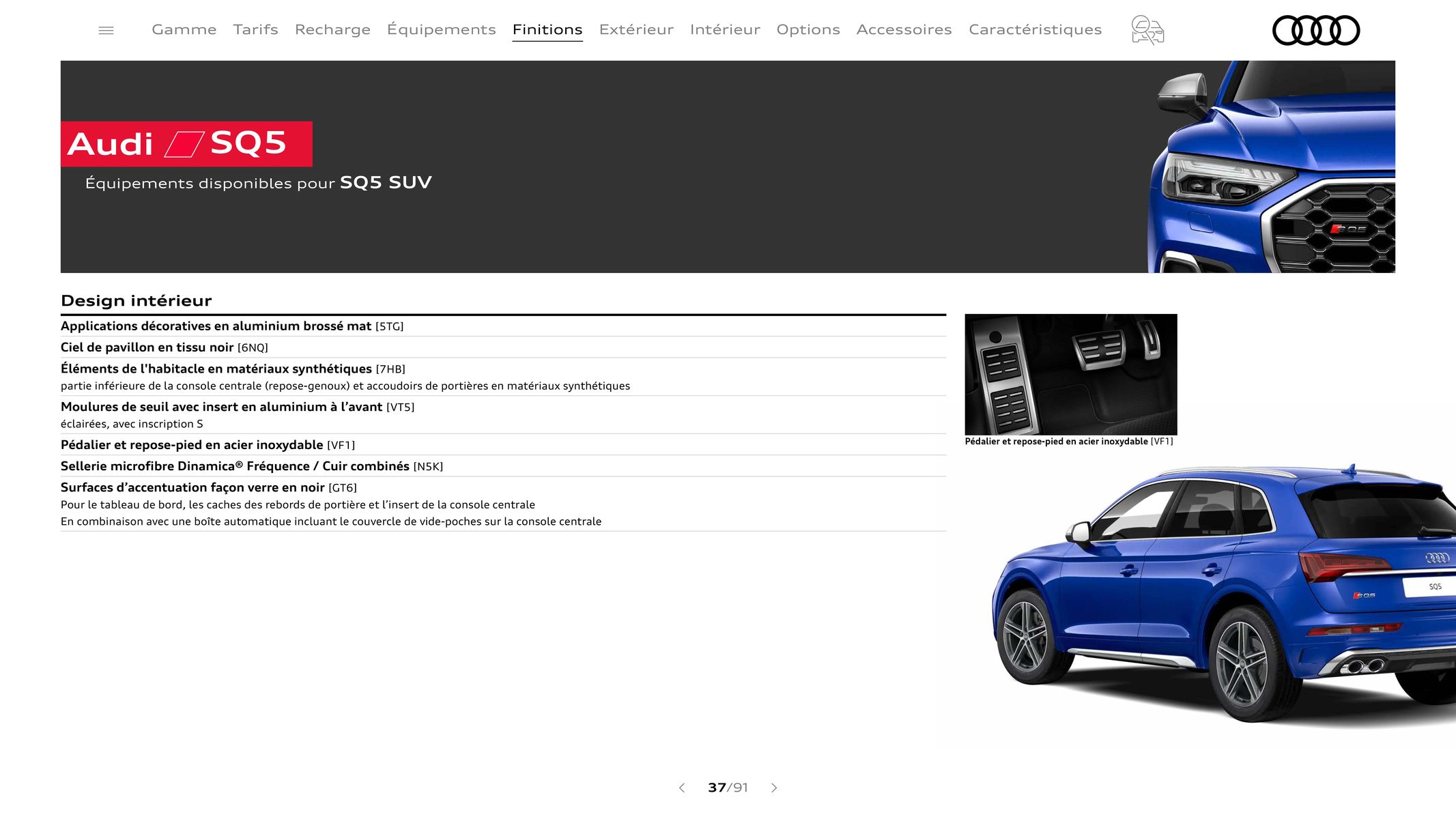Click 'En combinaison avec une boîte automatique' line
Screen dimensions: 1456x819
331,521
